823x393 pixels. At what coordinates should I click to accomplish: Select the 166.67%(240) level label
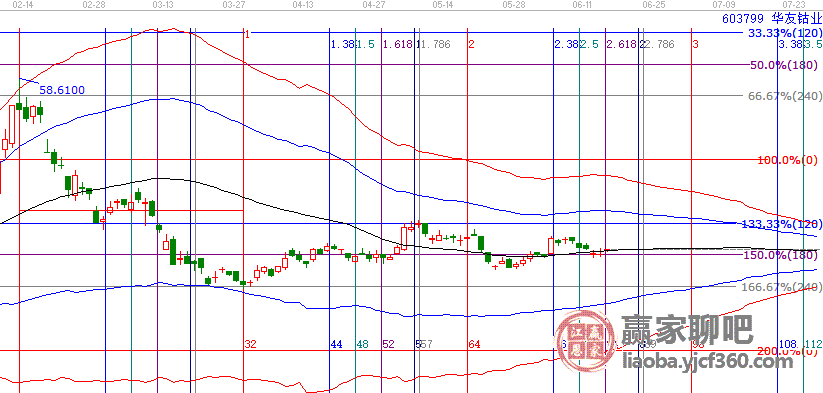pyautogui.click(x=780, y=287)
